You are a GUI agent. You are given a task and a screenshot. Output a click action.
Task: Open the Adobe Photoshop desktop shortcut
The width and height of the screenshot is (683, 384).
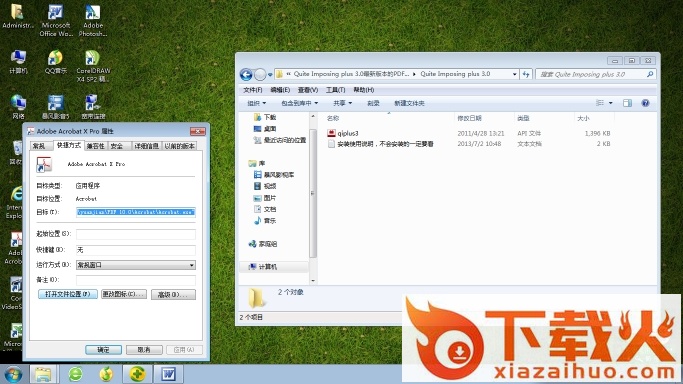tap(93, 20)
